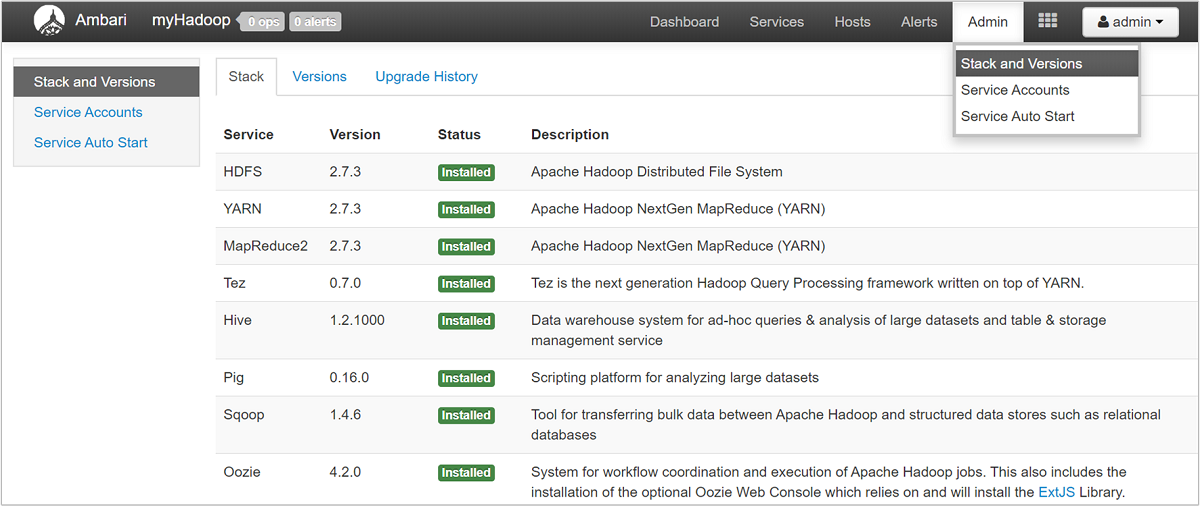Click the 0 ops badge

(x=262, y=22)
